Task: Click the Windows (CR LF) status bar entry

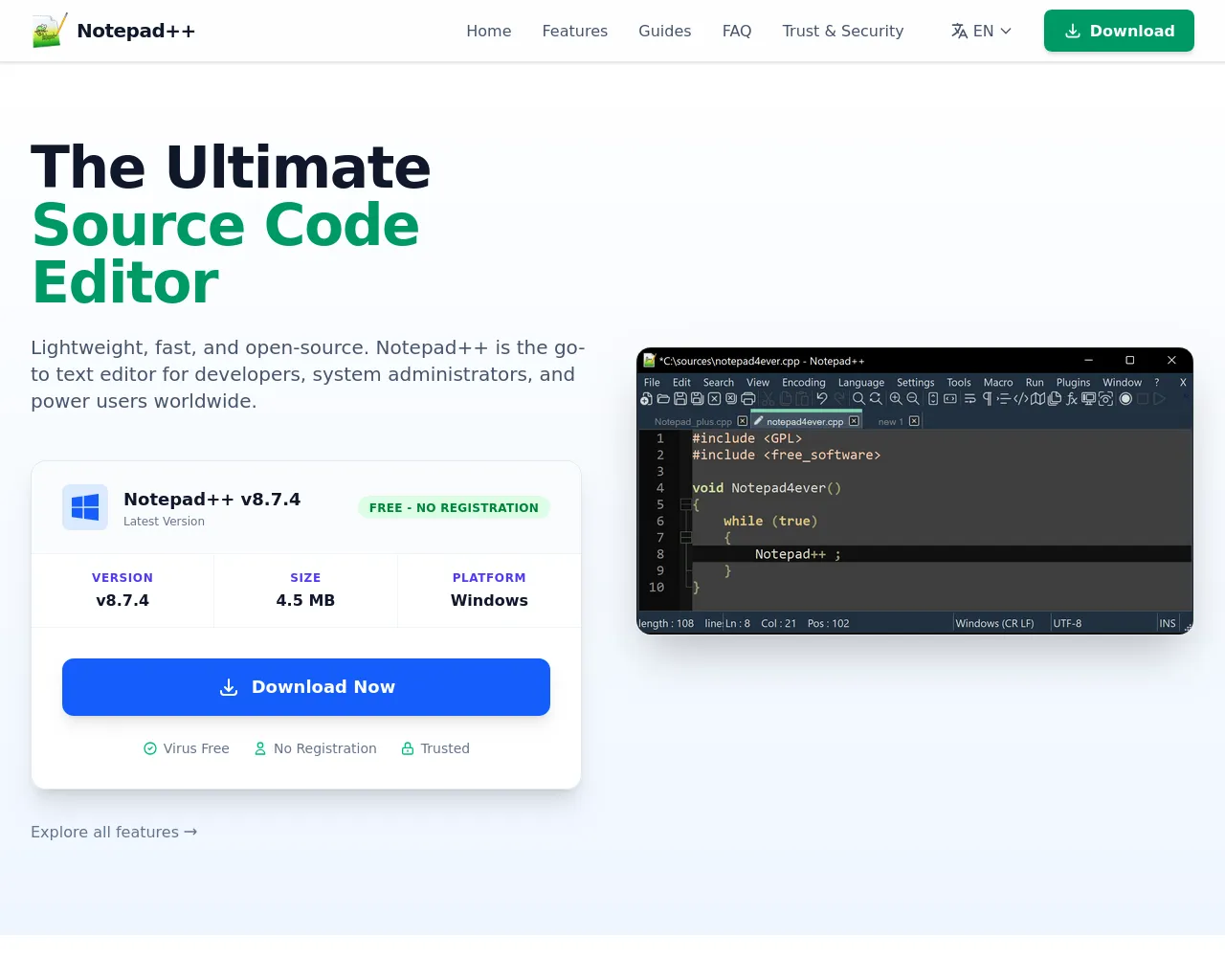Action: [x=994, y=623]
